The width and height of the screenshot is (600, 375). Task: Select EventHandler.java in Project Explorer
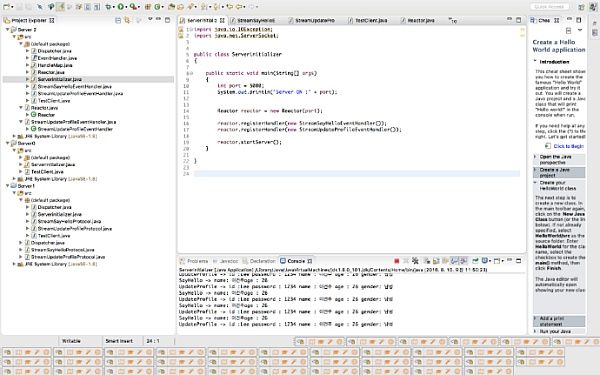click(57, 58)
